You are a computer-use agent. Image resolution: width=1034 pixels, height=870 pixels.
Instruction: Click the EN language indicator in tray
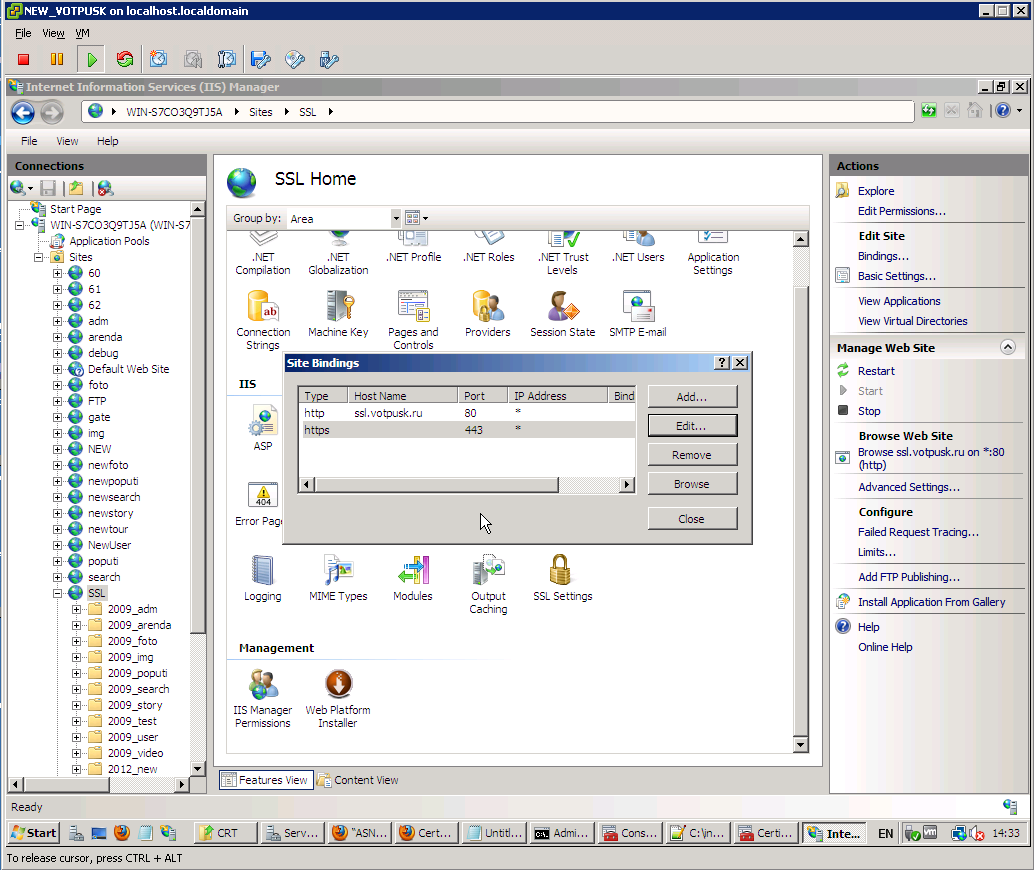pyautogui.click(x=885, y=834)
